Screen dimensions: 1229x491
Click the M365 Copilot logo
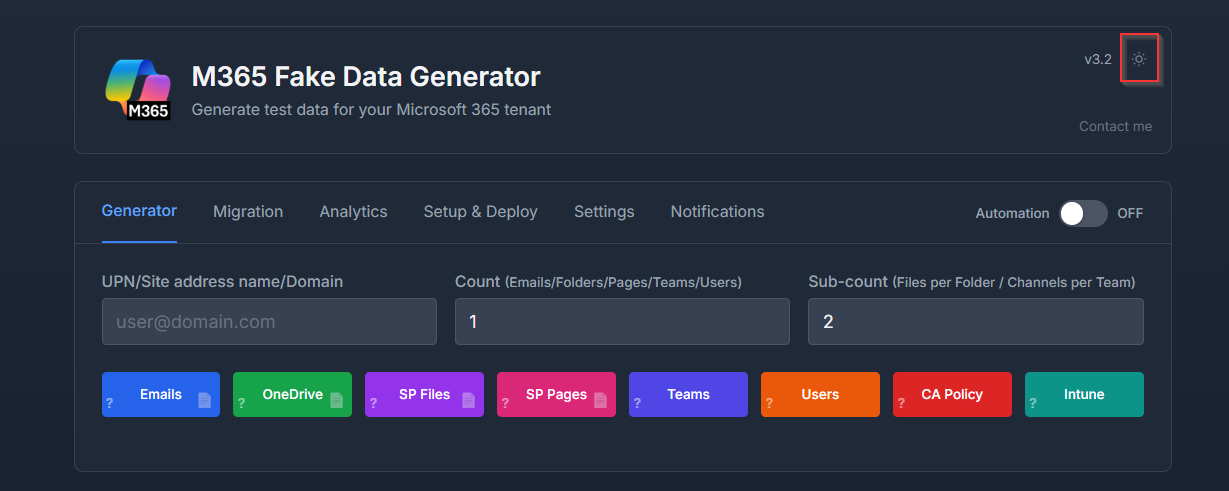pos(138,90)
